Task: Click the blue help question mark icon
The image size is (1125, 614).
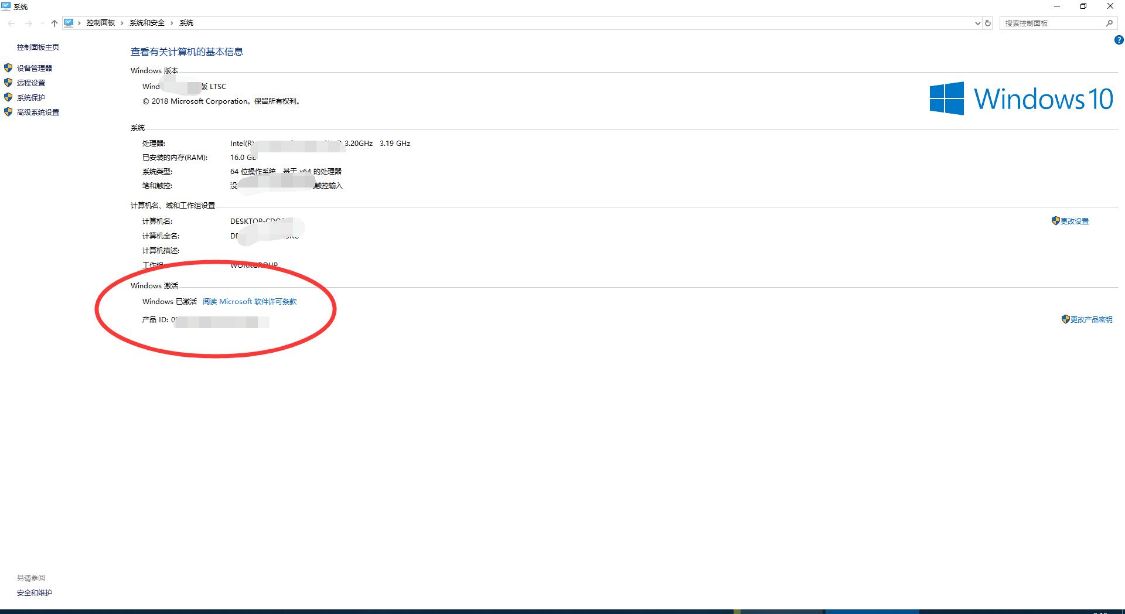Action: (1118, 40)
